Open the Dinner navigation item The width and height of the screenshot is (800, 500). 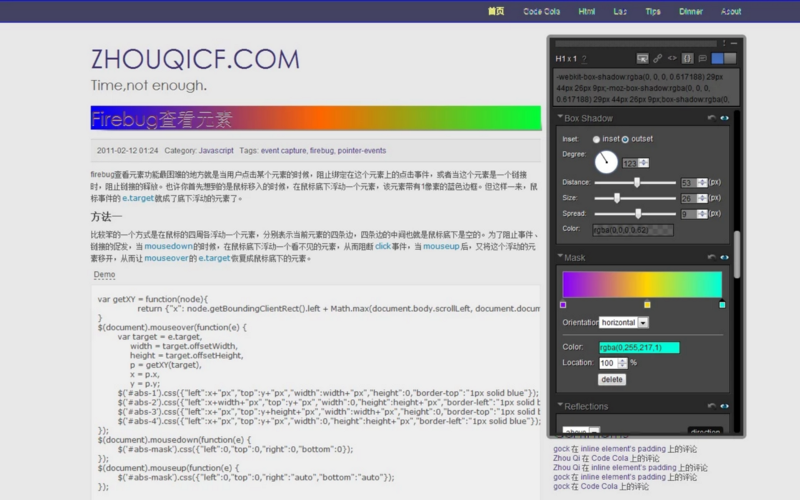point(691,11)
